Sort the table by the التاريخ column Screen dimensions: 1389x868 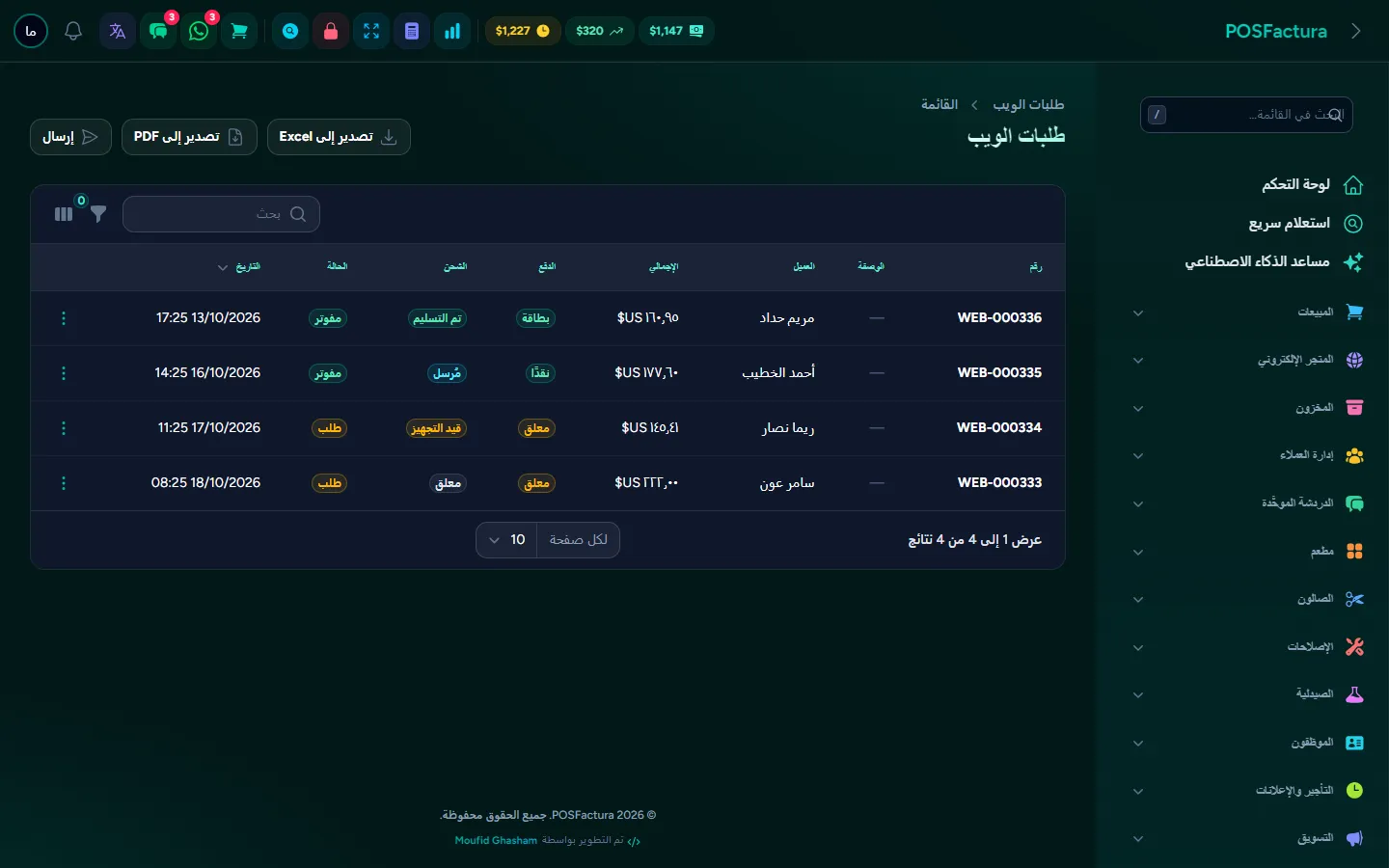pyautogui.click(x=240, y=266)
